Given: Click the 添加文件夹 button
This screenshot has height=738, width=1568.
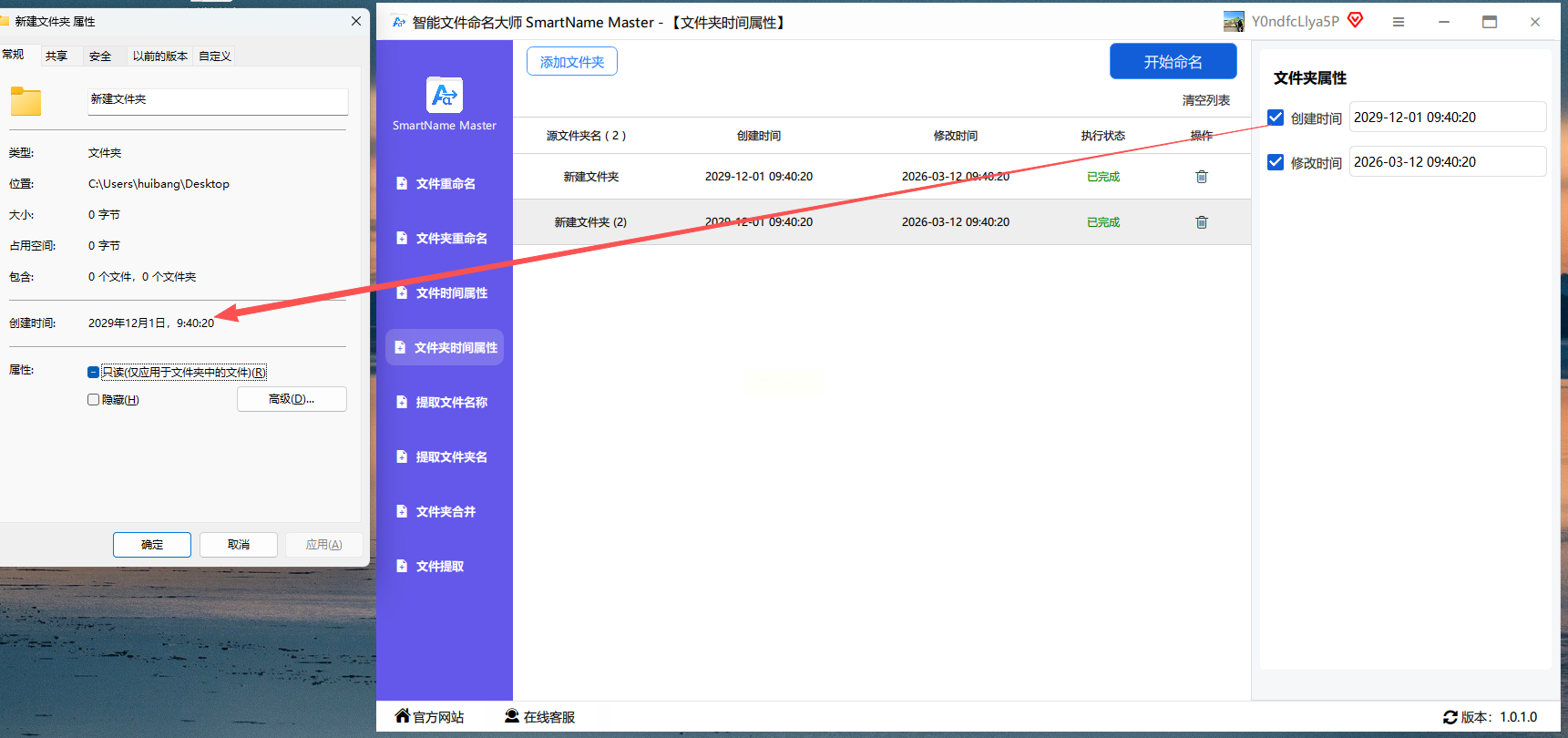Looking at the screenshot, I should point(571,62).
